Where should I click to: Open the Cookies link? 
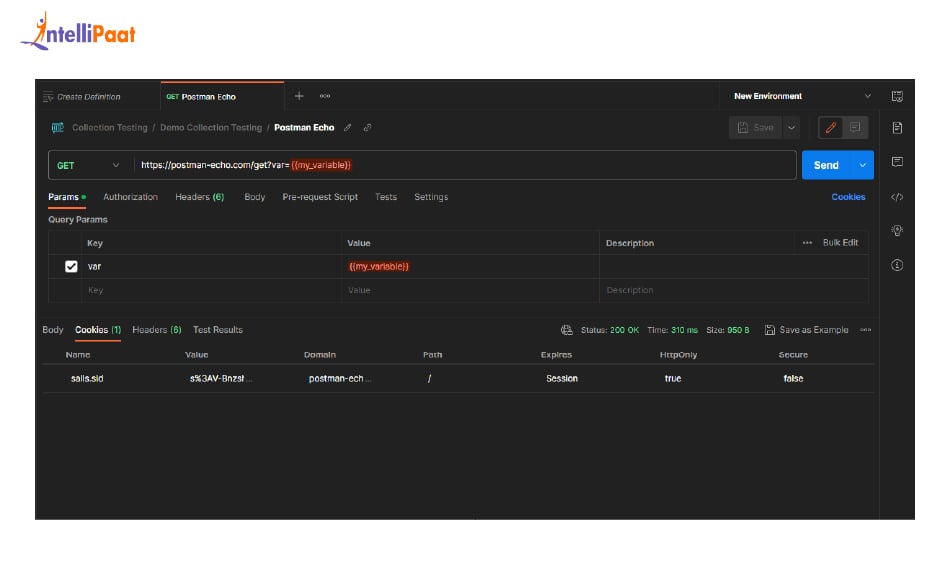pyautogui.click(x=848, y=197)
